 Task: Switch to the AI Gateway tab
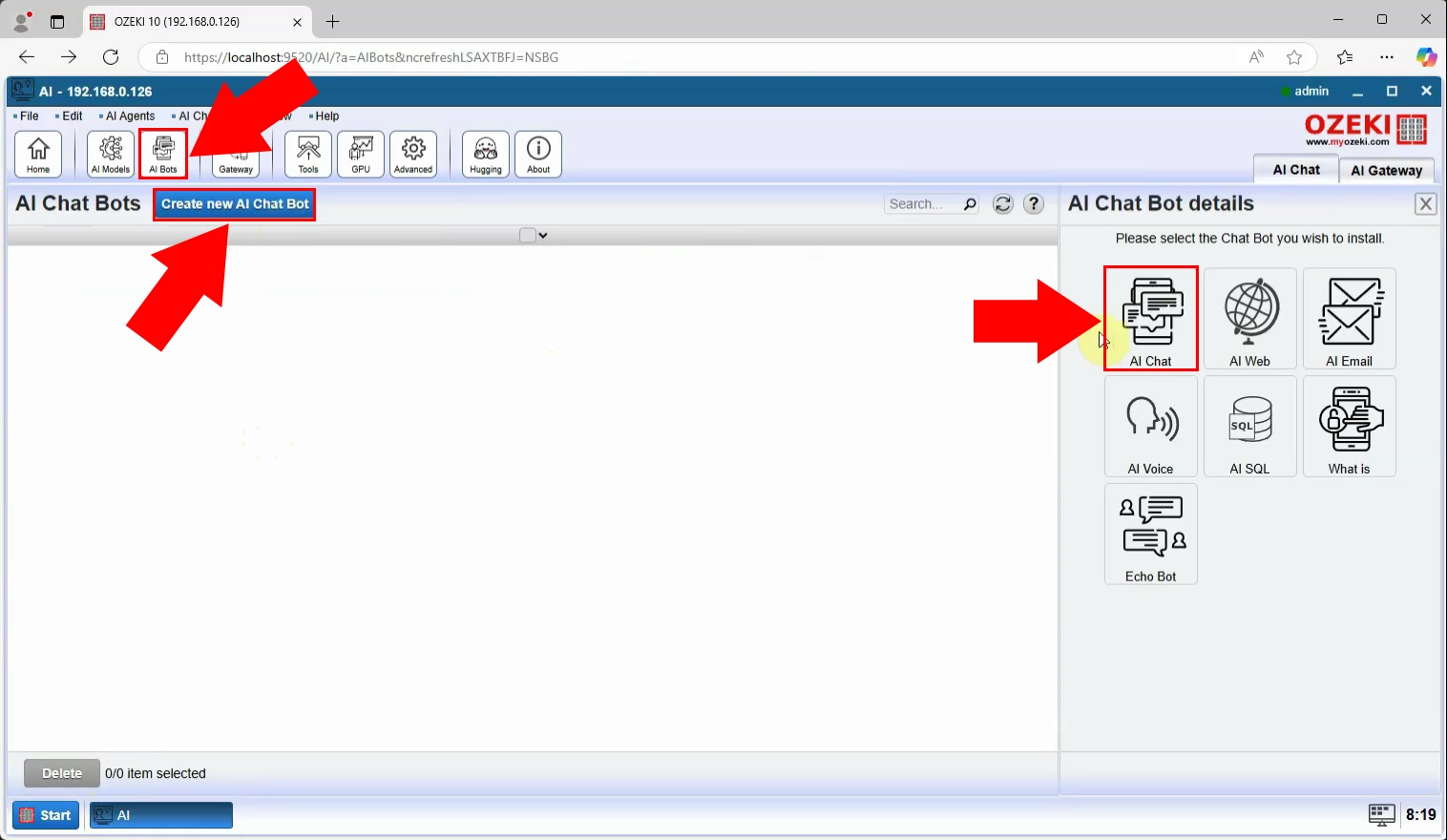coord(1387,170)
